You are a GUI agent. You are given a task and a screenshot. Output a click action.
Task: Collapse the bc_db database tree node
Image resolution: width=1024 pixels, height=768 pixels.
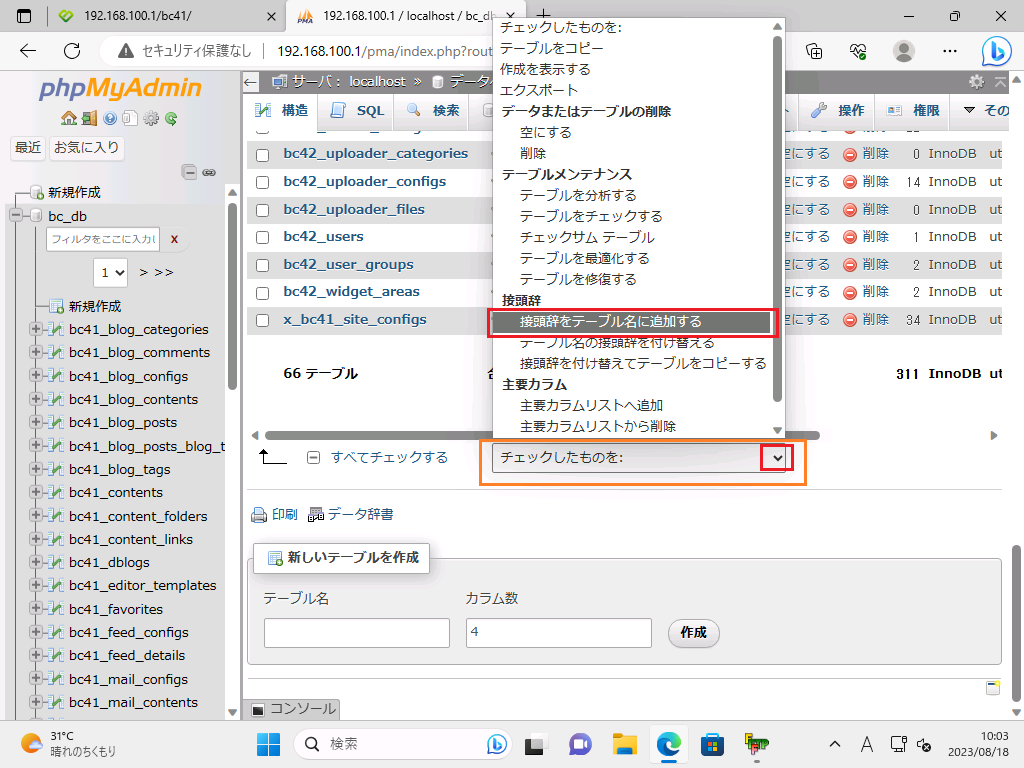16,216
